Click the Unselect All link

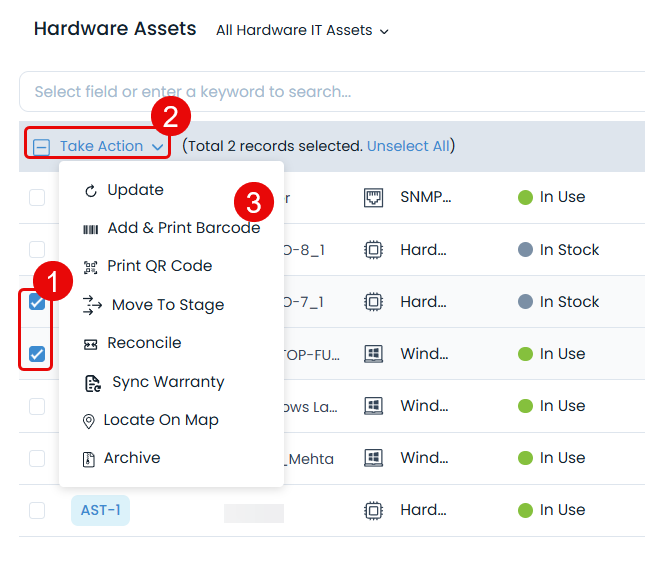coord(408,146)
